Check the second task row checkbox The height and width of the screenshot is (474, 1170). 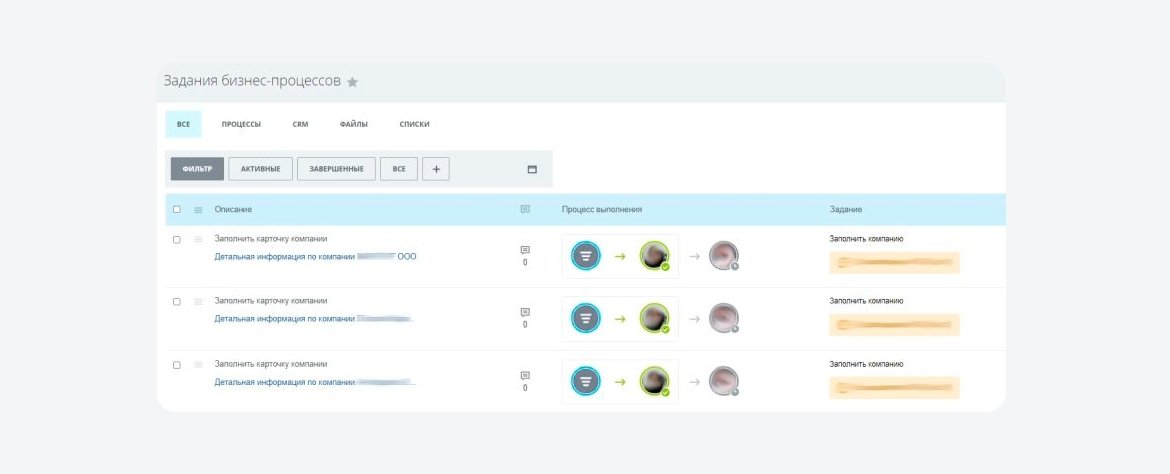click(x=177, y=302)
